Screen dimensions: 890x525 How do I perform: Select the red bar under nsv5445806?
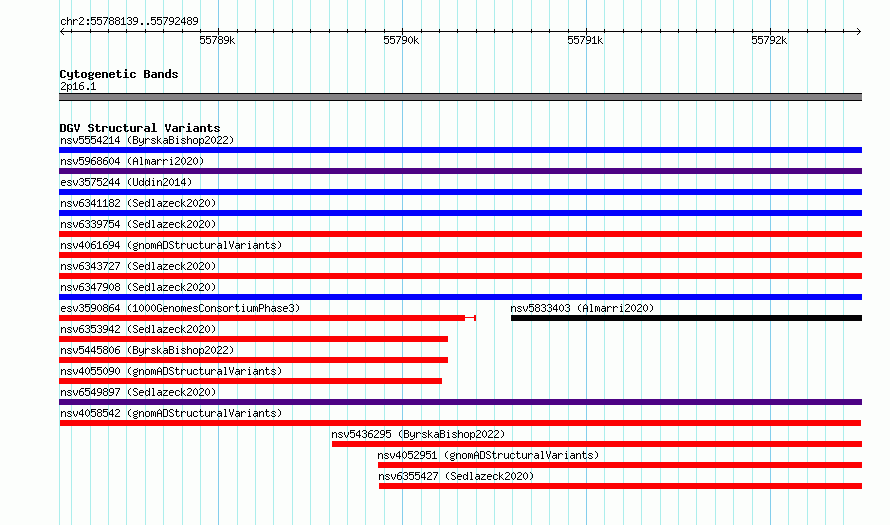click(254, 360)
